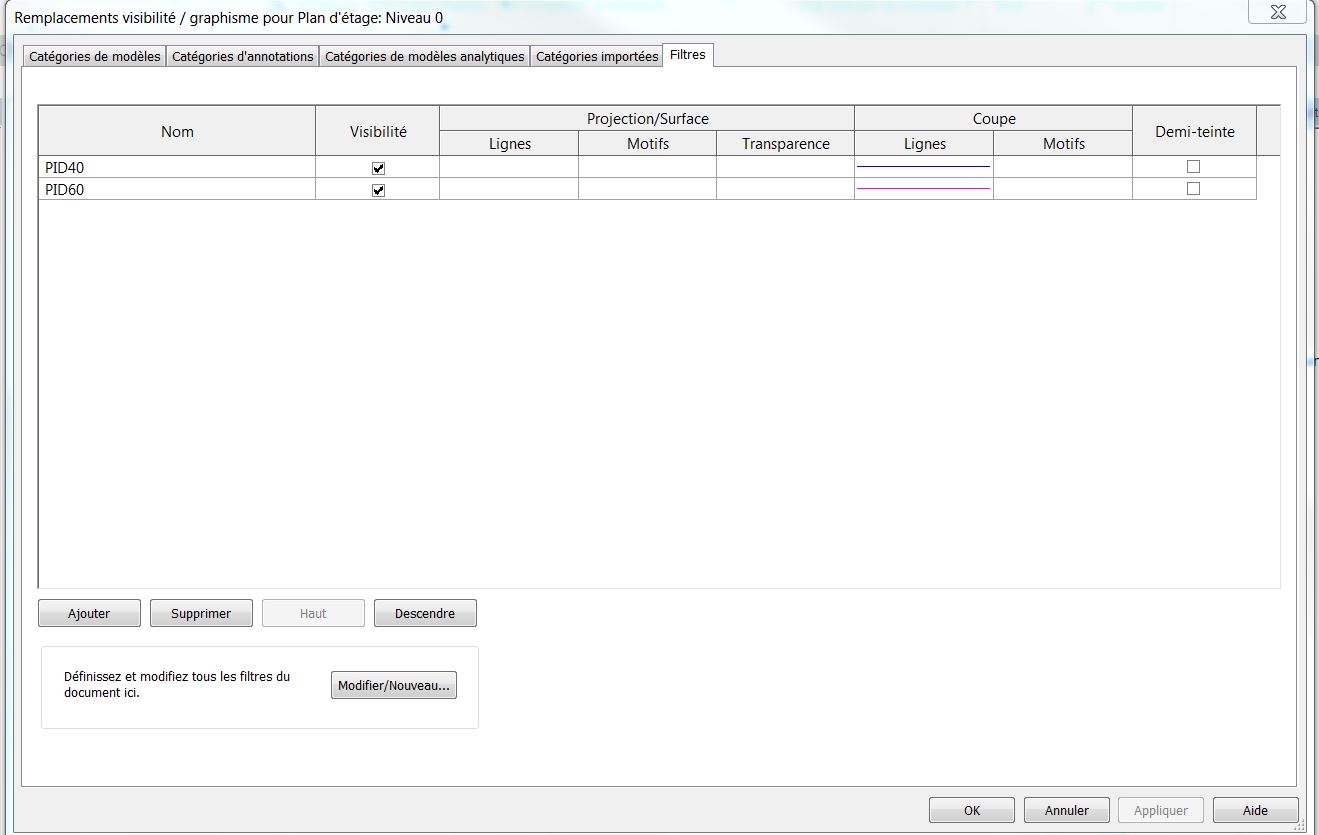The width and height of the screenshot is (1319, 835).
Task: Uncheck visibility for PID40 filter
Action: point(378,168)
